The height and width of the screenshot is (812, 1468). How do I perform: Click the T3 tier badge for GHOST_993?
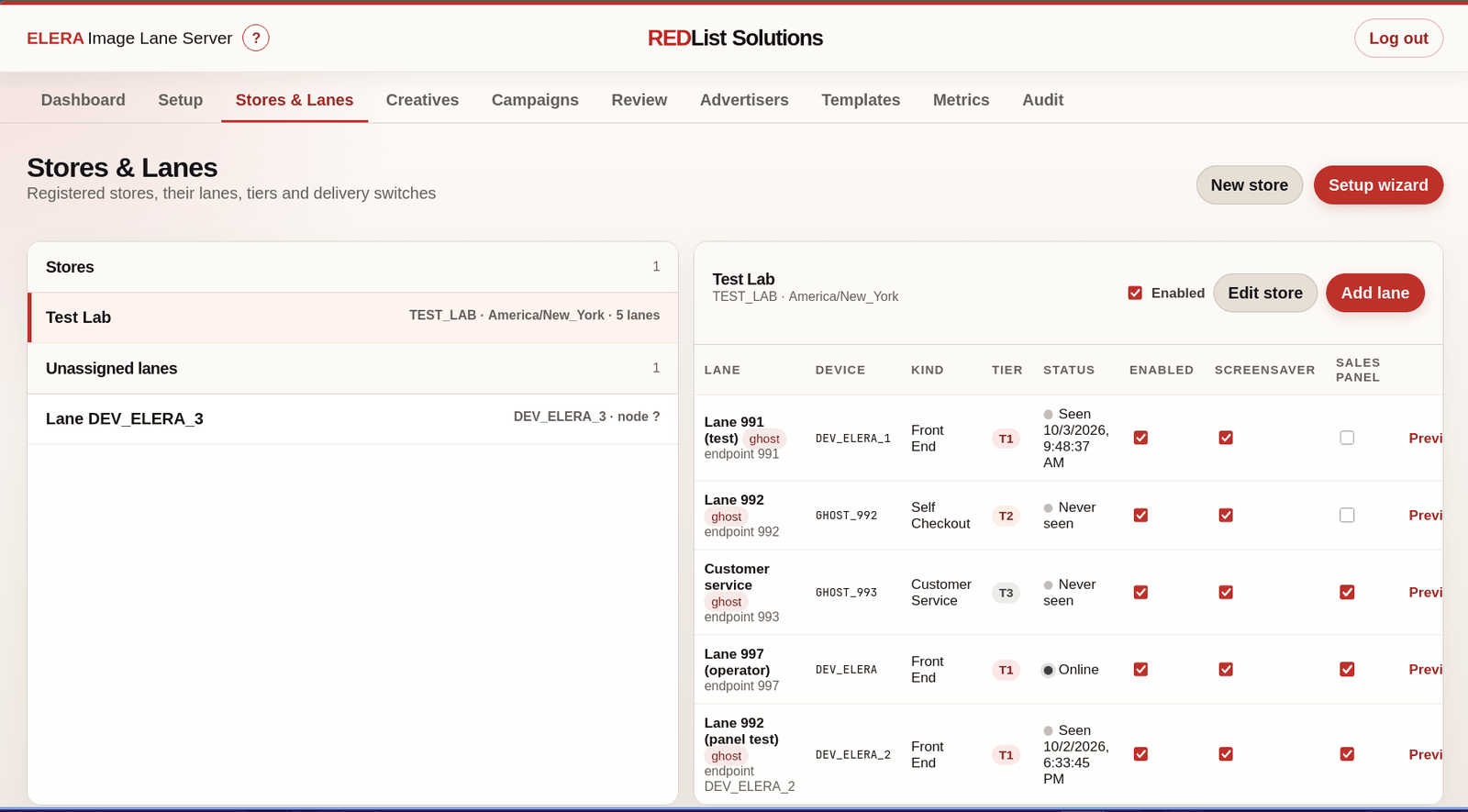(x=1006, y=593)
